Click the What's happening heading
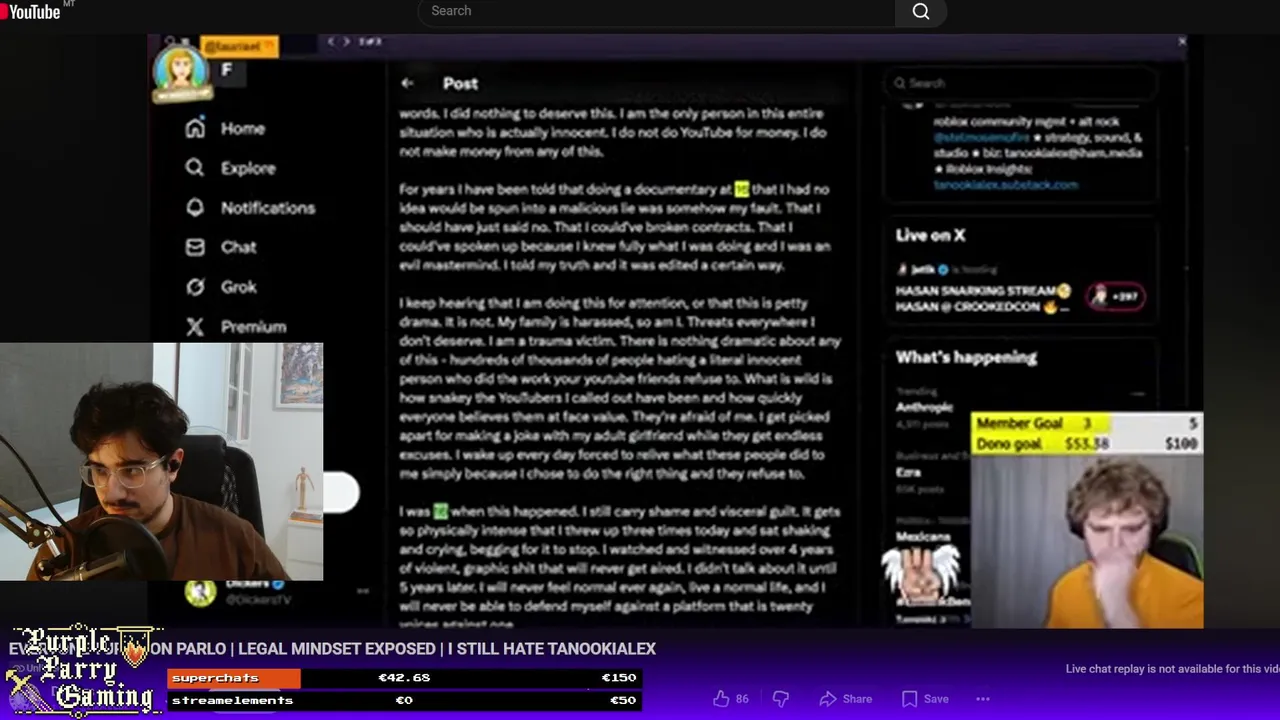 click(x=966, y=357)
